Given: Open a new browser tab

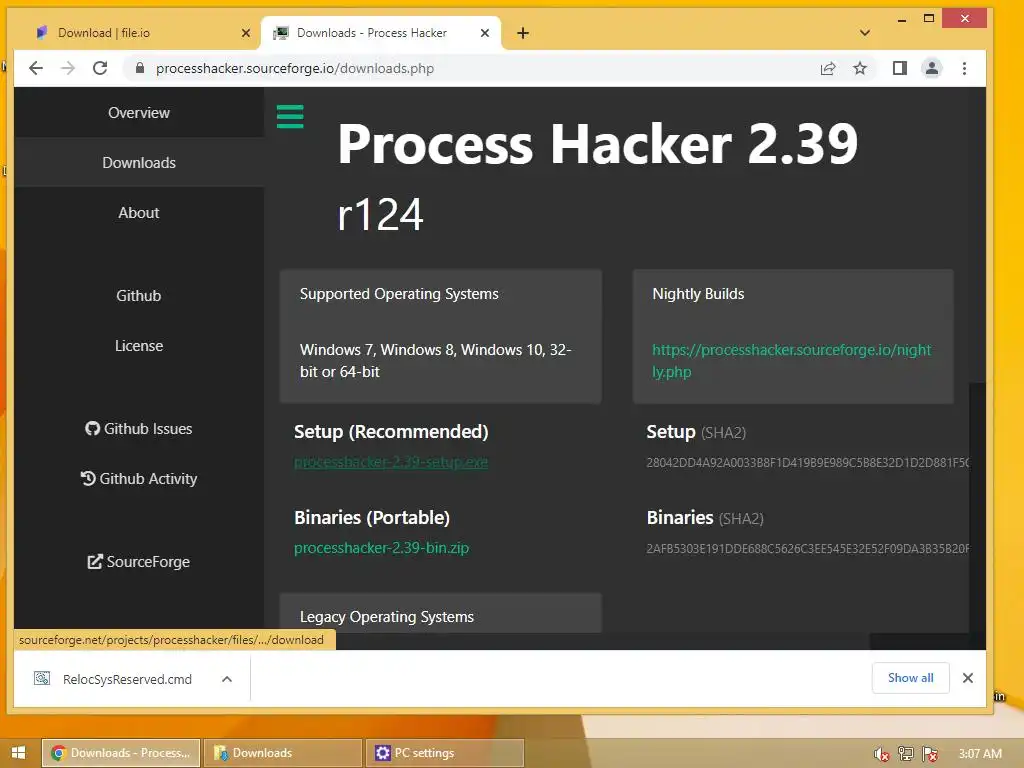Looking at the screenshot, I should click(x=523, y=33).
